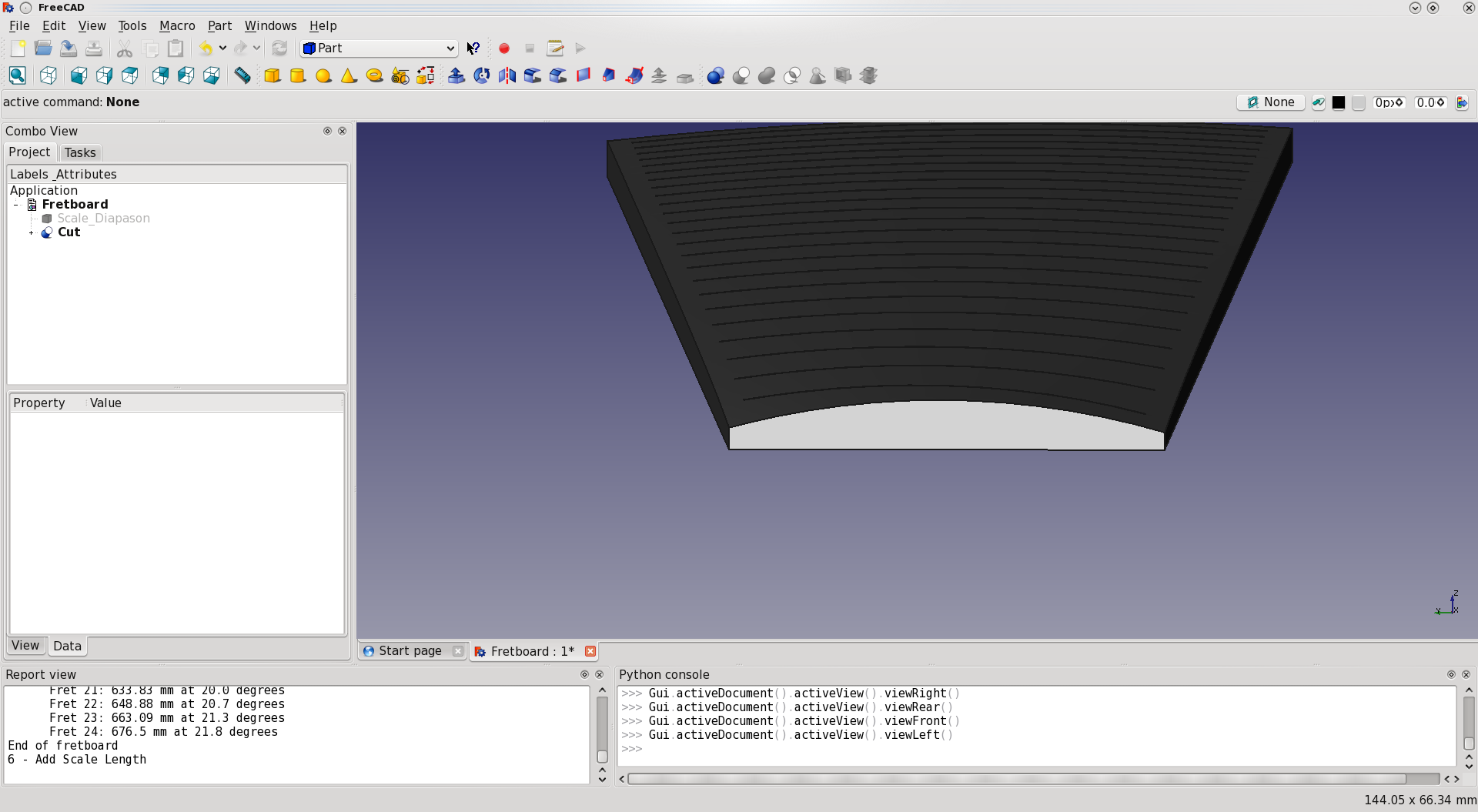Create a Box solid primitive
1478x812 pixels.
273,75
